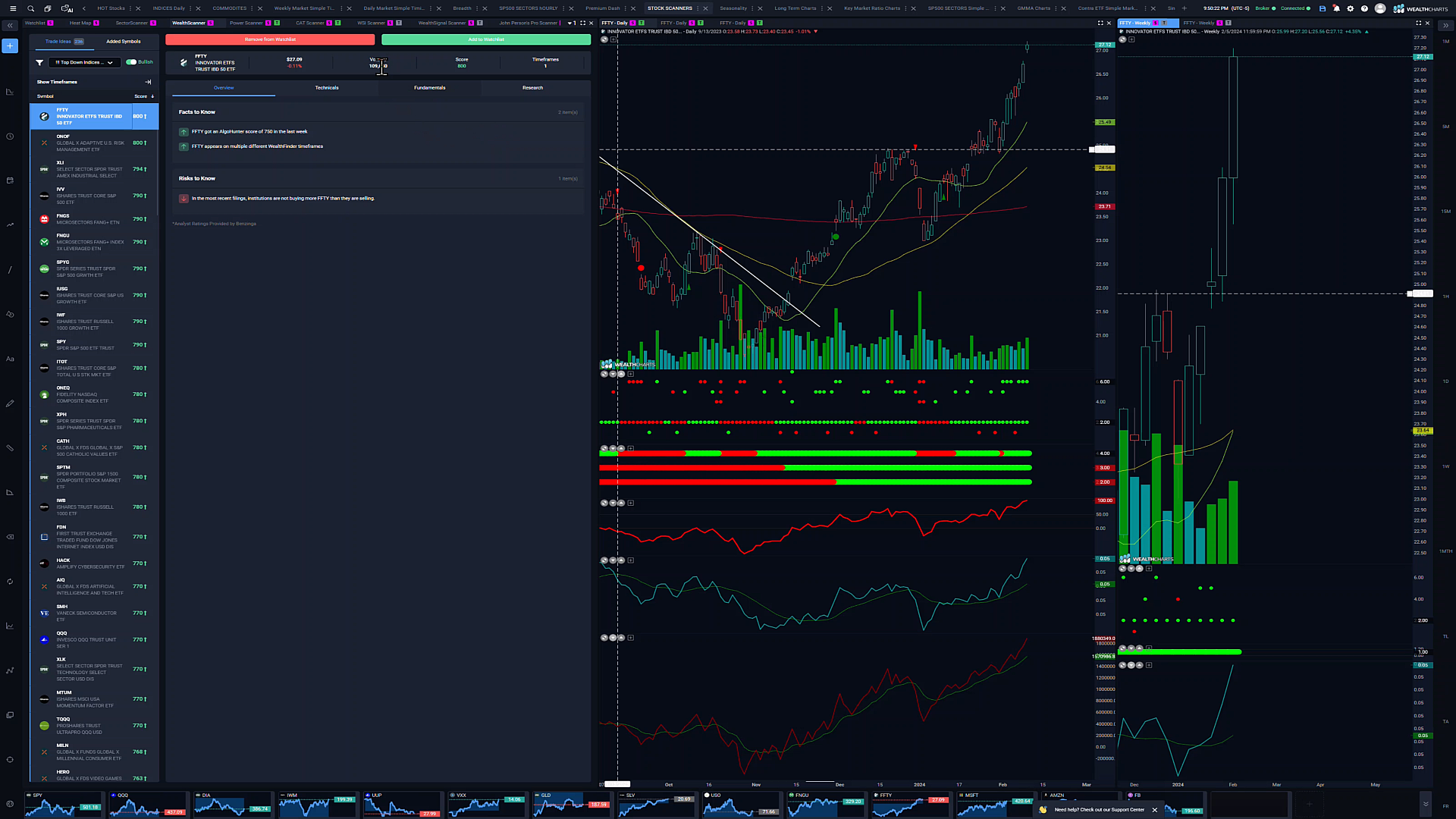Click collapse Show Timeframes arrow icon
The image size is (1456, 819).
[x=148, y=82]
